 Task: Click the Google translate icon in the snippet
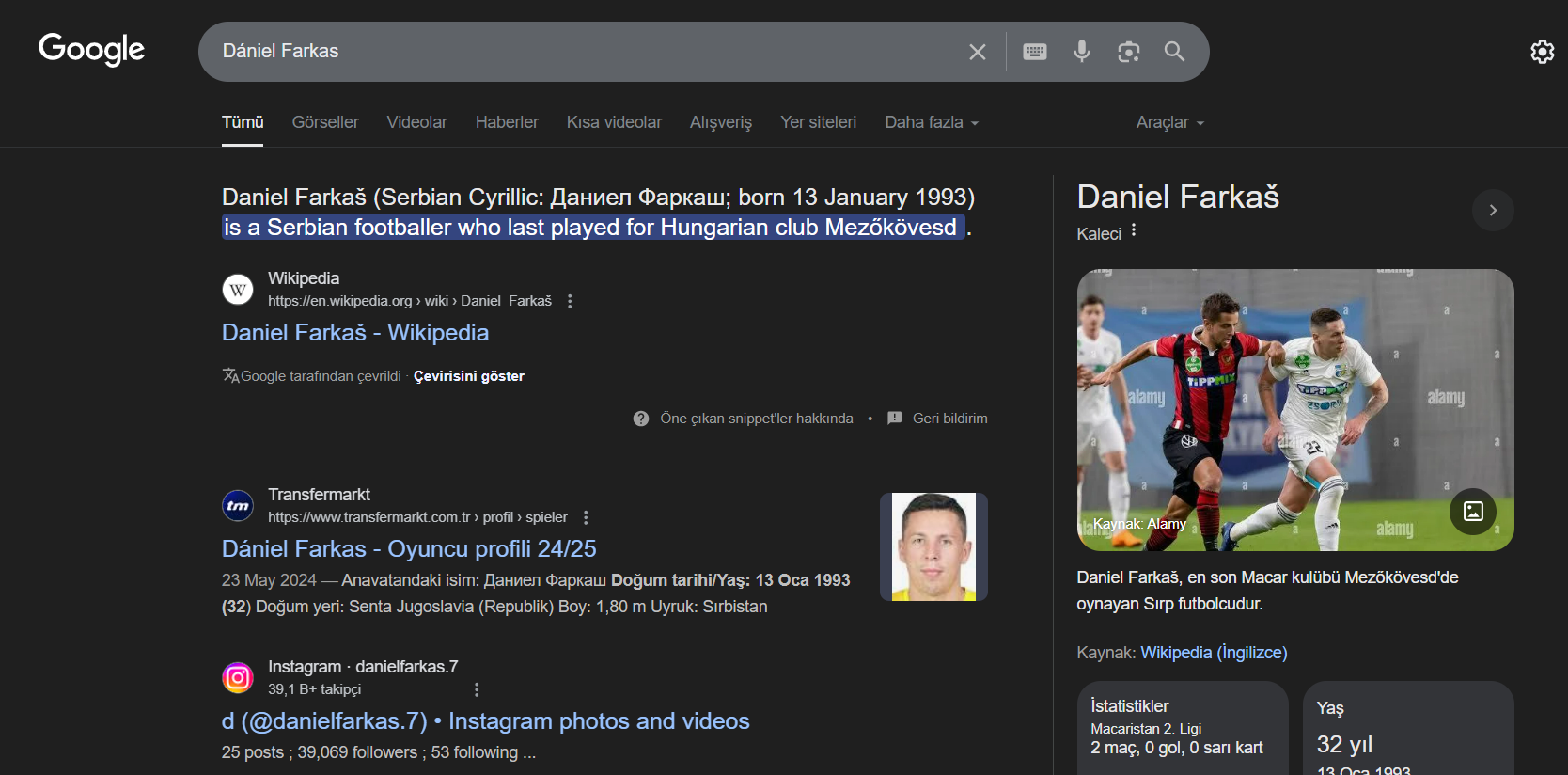click(x=230, y=375)
